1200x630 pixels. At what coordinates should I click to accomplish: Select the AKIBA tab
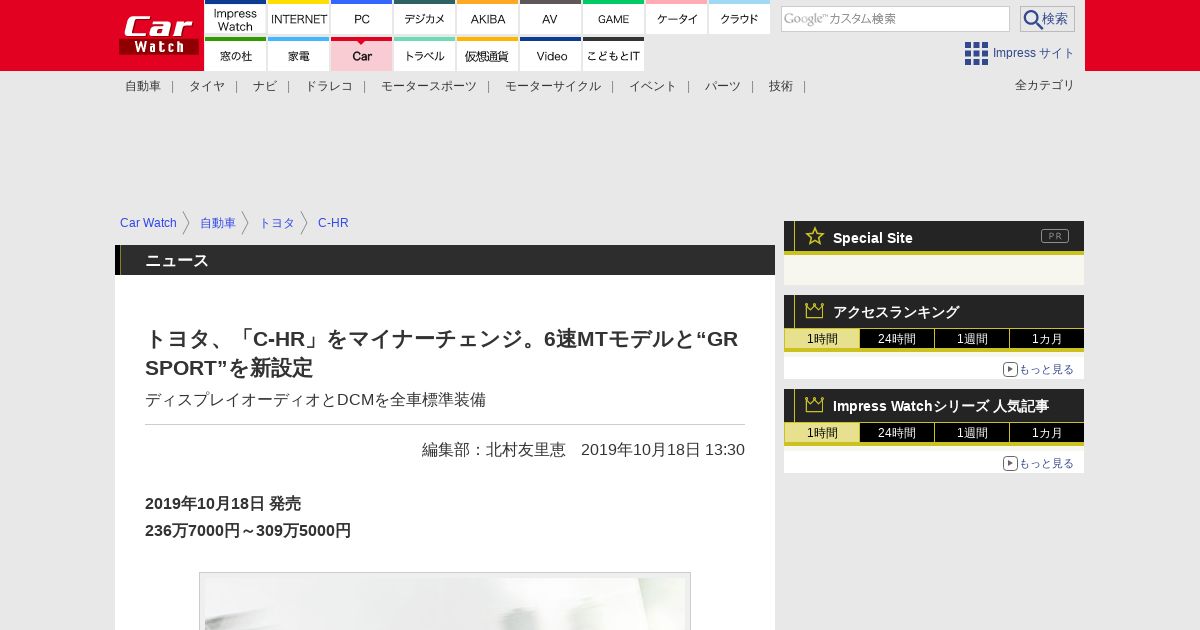487,18
